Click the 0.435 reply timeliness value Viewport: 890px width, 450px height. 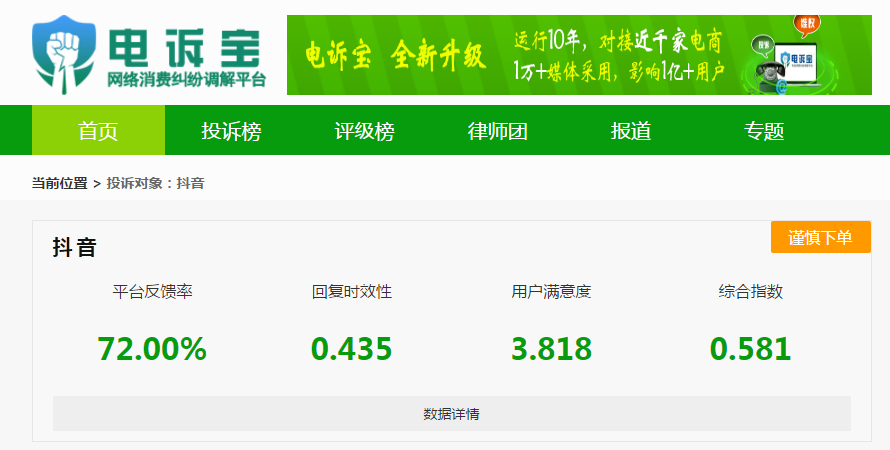[351, 348]
